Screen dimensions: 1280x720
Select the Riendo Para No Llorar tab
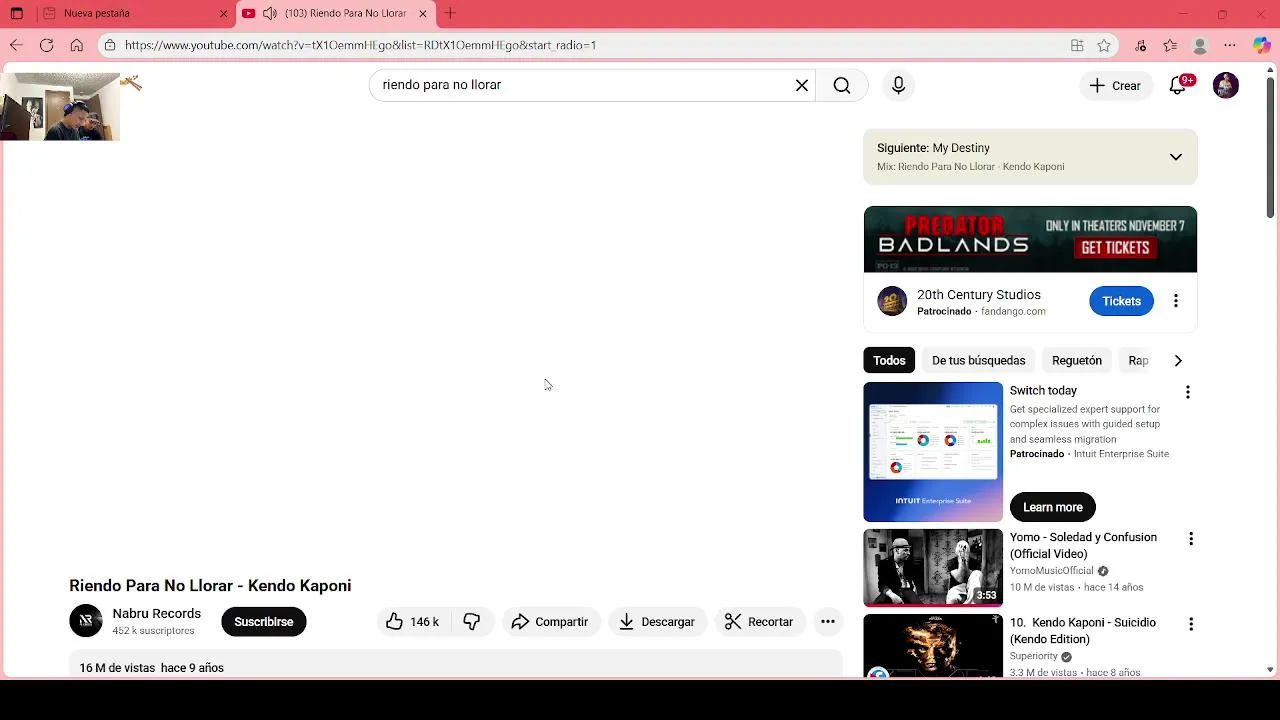pyautogui.click(x=337, y=14)
